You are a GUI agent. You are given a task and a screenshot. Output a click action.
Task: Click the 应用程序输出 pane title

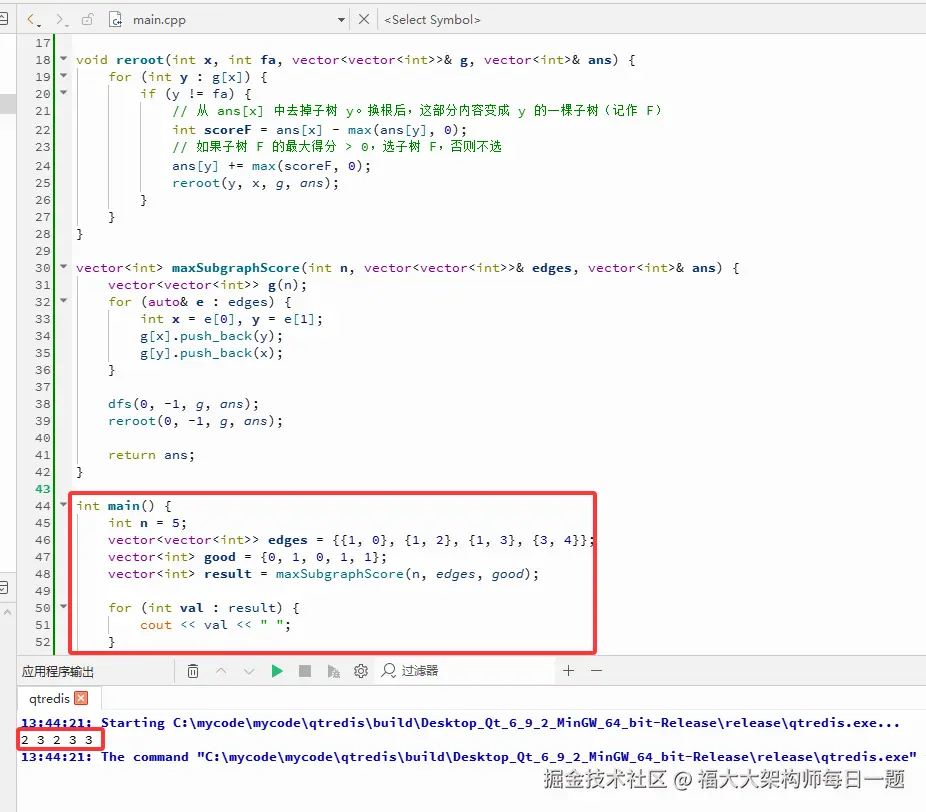pos(58,671)
